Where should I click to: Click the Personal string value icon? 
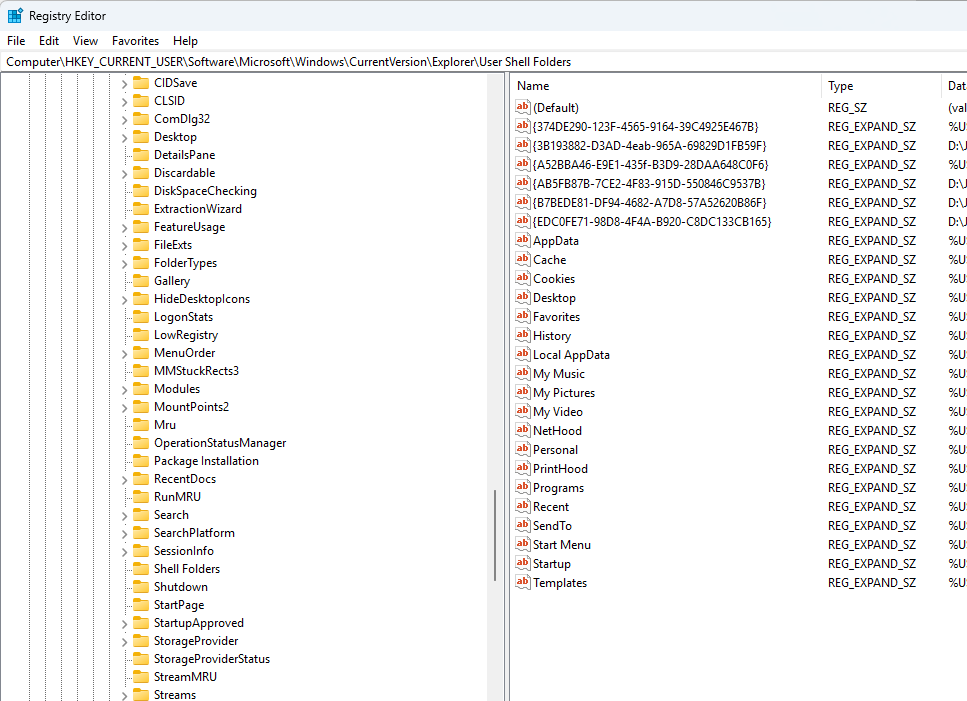pyautogui.click(x=522, y=449)
